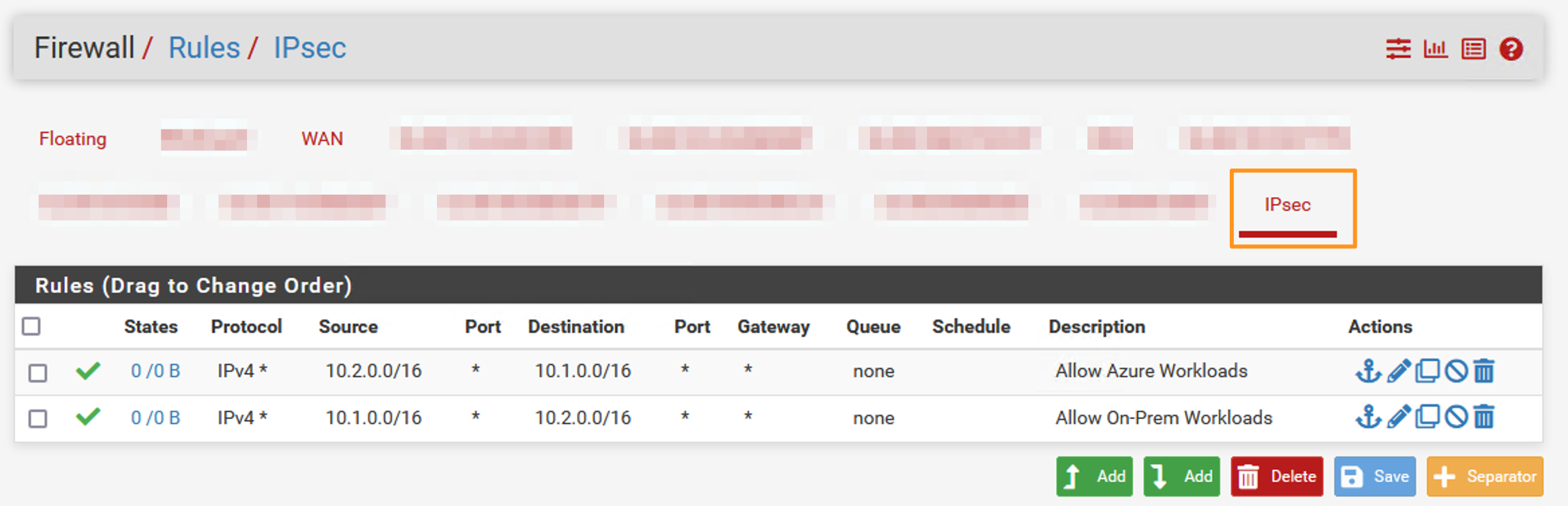This screenshot has height=506, width=1568.
Task: Switch to the Floating tab
Action: [x=72, y=138]
